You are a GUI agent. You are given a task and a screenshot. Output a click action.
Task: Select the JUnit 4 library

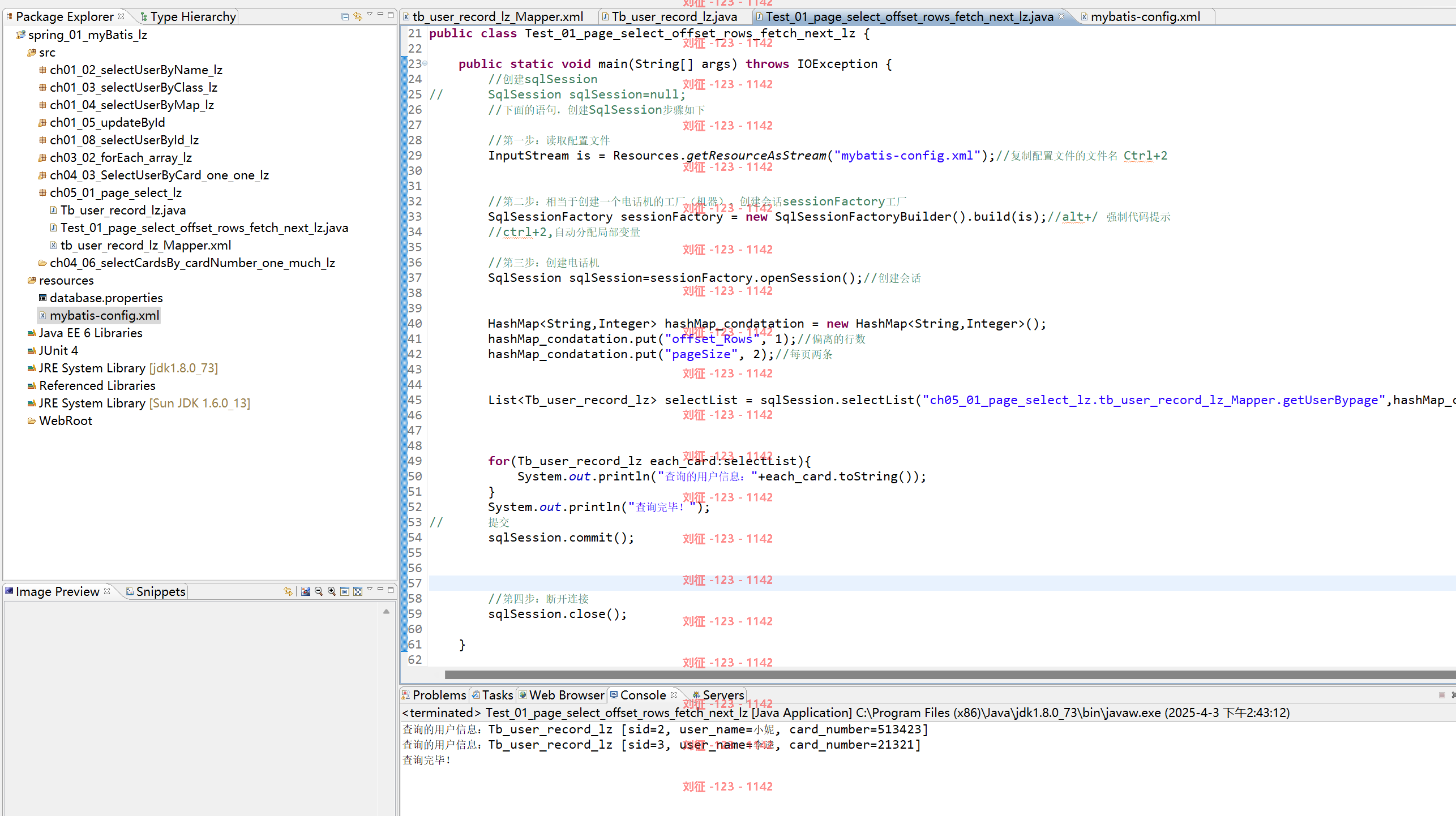click(x=53, y=351)
